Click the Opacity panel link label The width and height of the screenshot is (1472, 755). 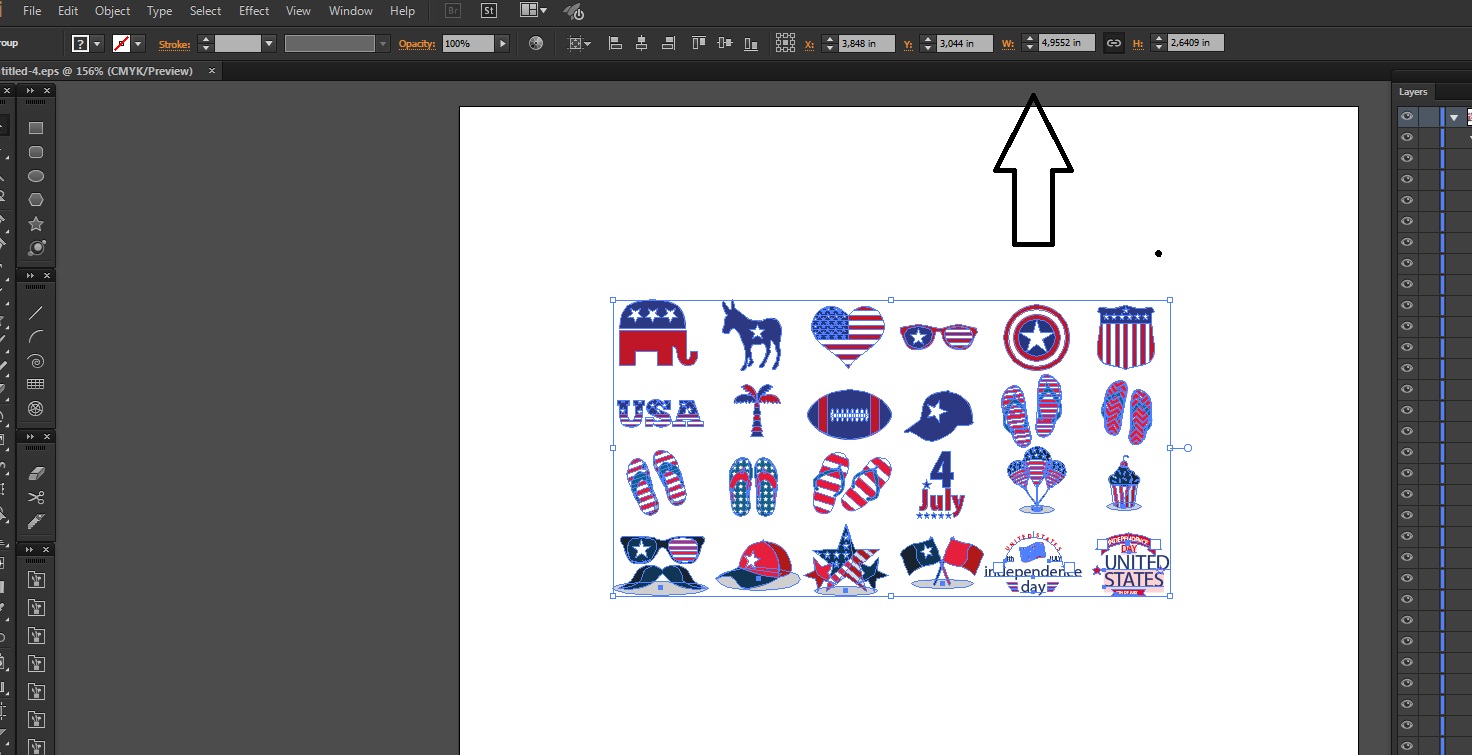(x=418, y=44)
